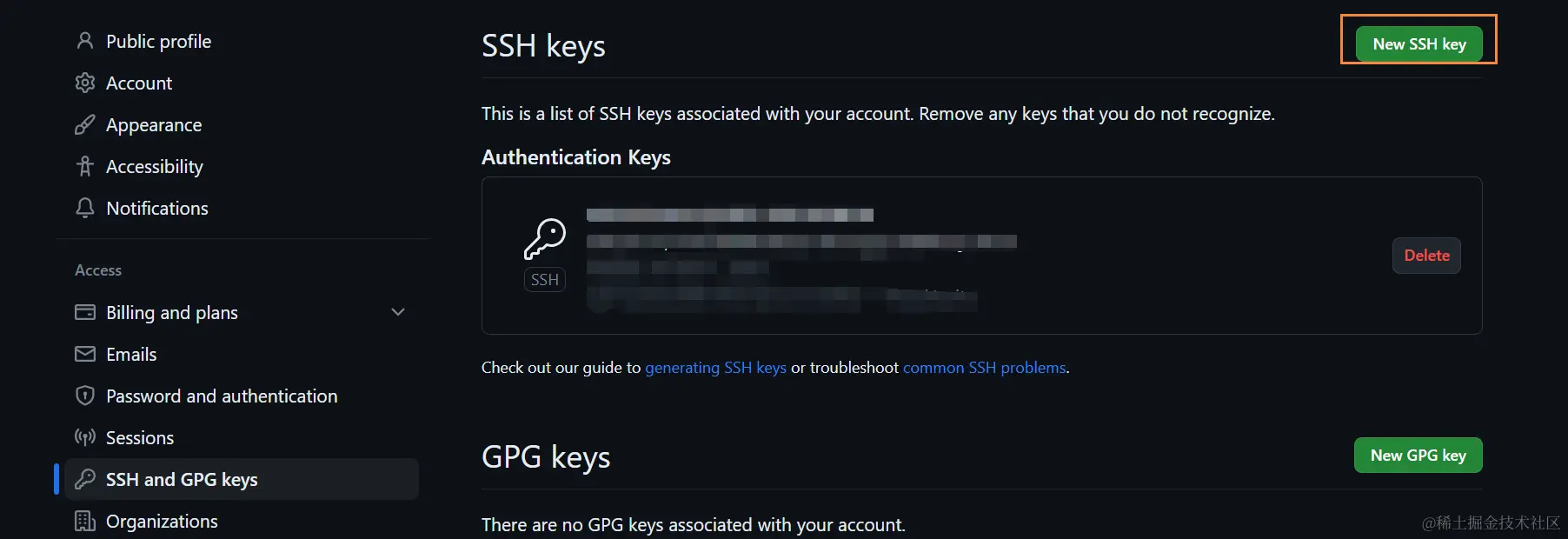This screenshot has width=1568, height=539.
Task: Select the Accessibility menu item
Action: (155, 166)
